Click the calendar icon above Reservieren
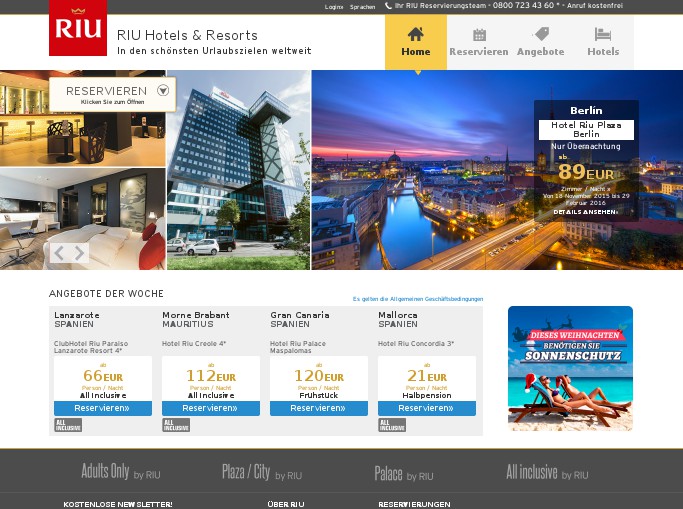 (x=479, y=34)
